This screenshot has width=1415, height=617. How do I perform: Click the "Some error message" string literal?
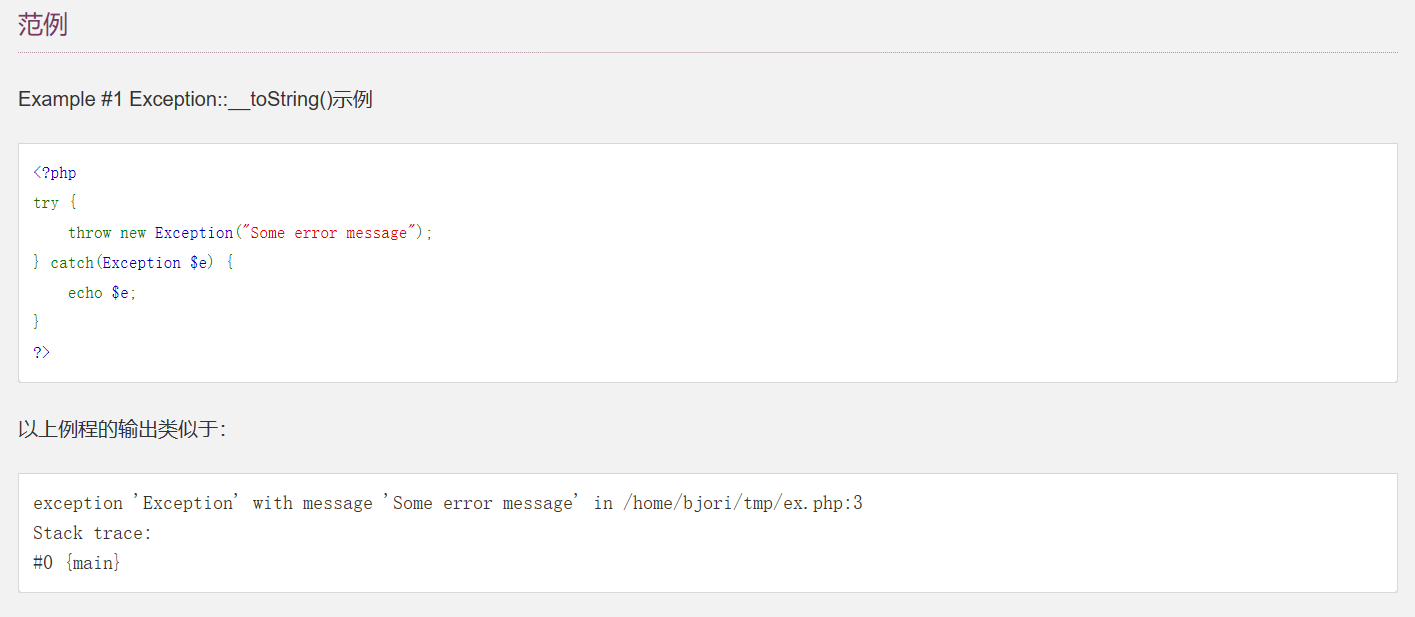328,233
